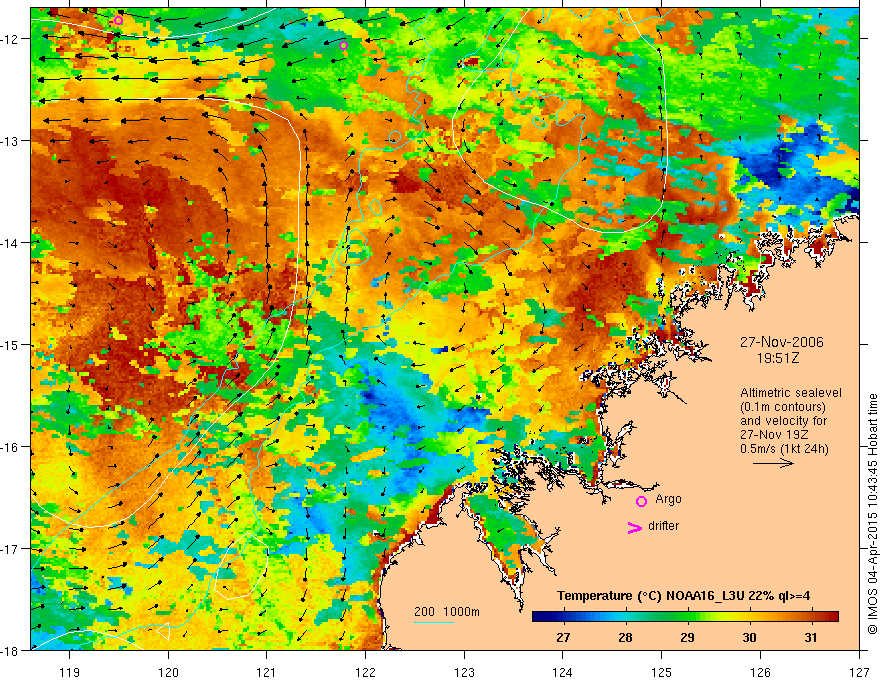Click the 'Altimetric sealevel' caption text

coord(791,393)
